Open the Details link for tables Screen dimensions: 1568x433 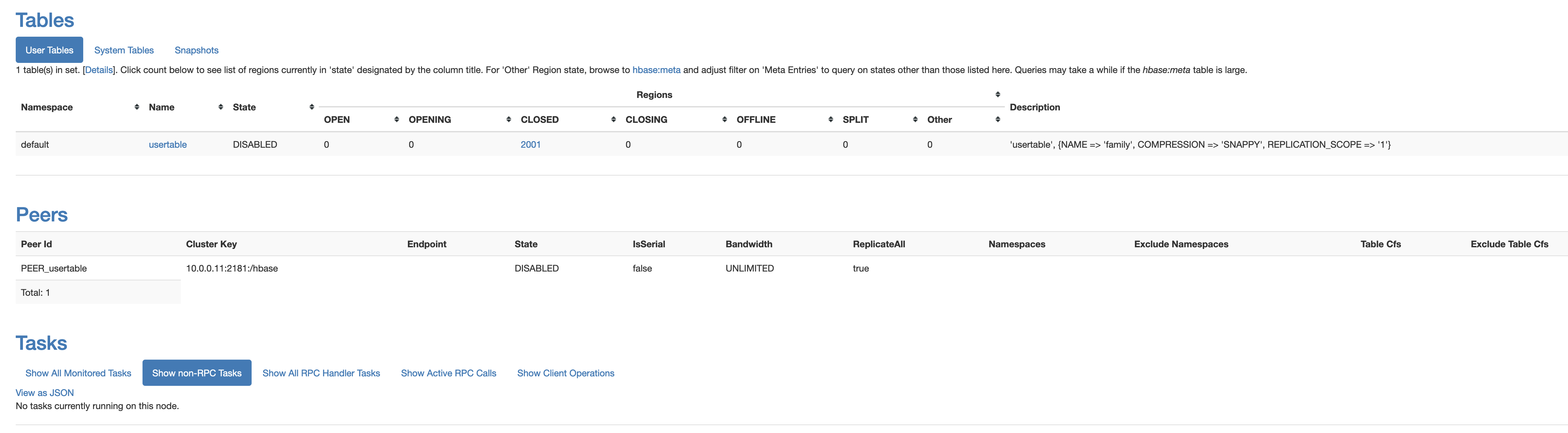pyautogui.click(x=99, y=70)
